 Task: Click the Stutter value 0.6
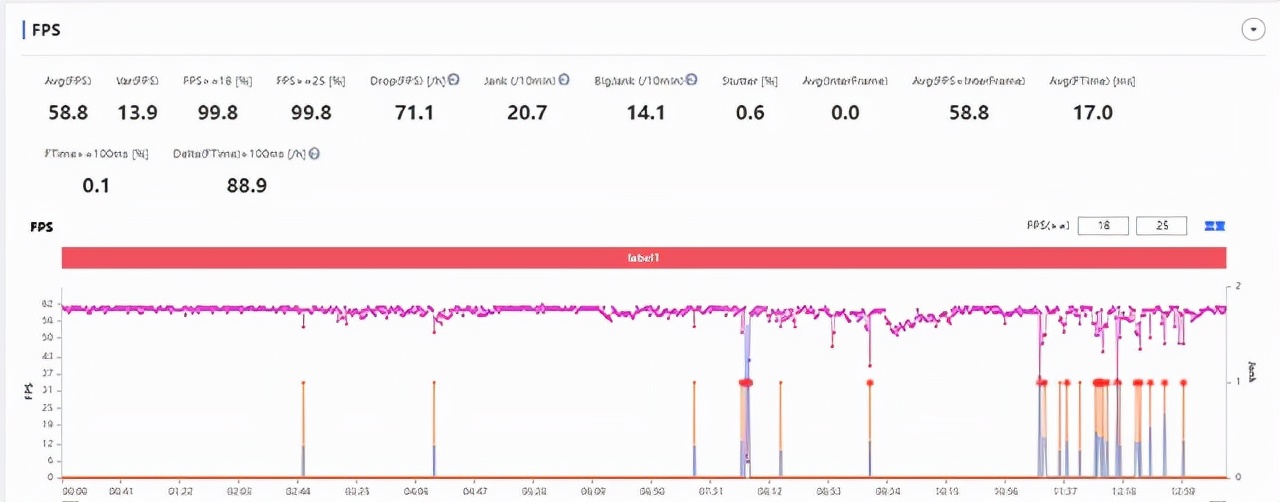pyautogui.click(x=750, y=113)
